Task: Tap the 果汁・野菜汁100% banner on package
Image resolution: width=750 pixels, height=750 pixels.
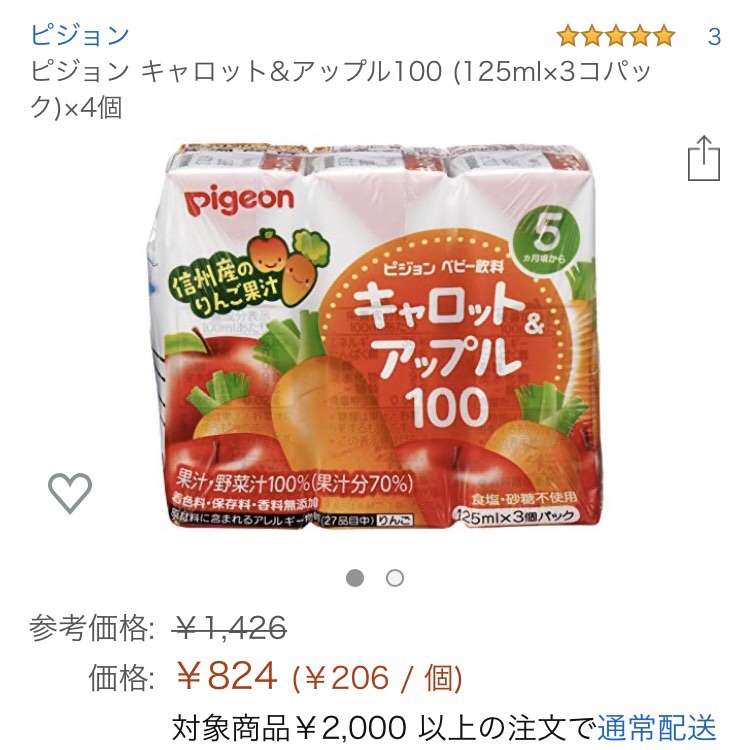Action: [x=294, y=485]
